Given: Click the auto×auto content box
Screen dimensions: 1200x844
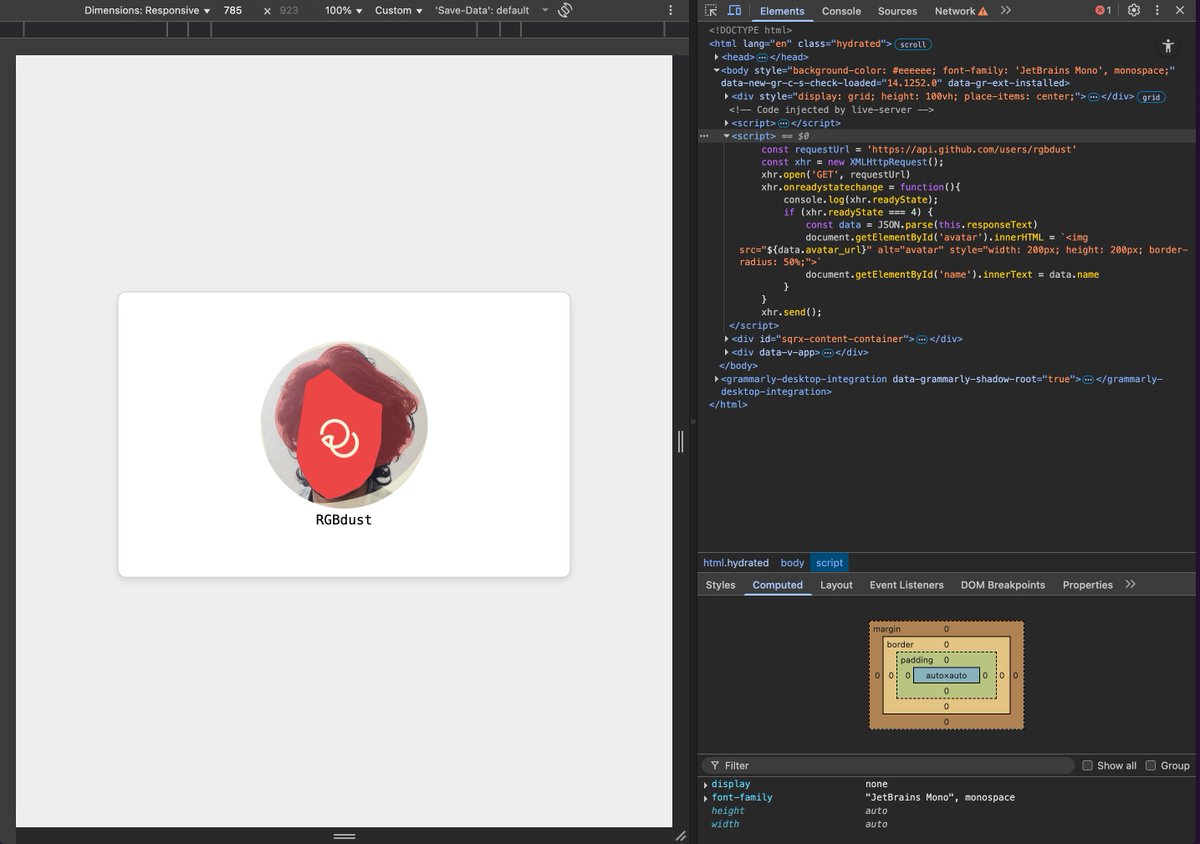Looking at the screenshot, I should (x=946, y=676).
